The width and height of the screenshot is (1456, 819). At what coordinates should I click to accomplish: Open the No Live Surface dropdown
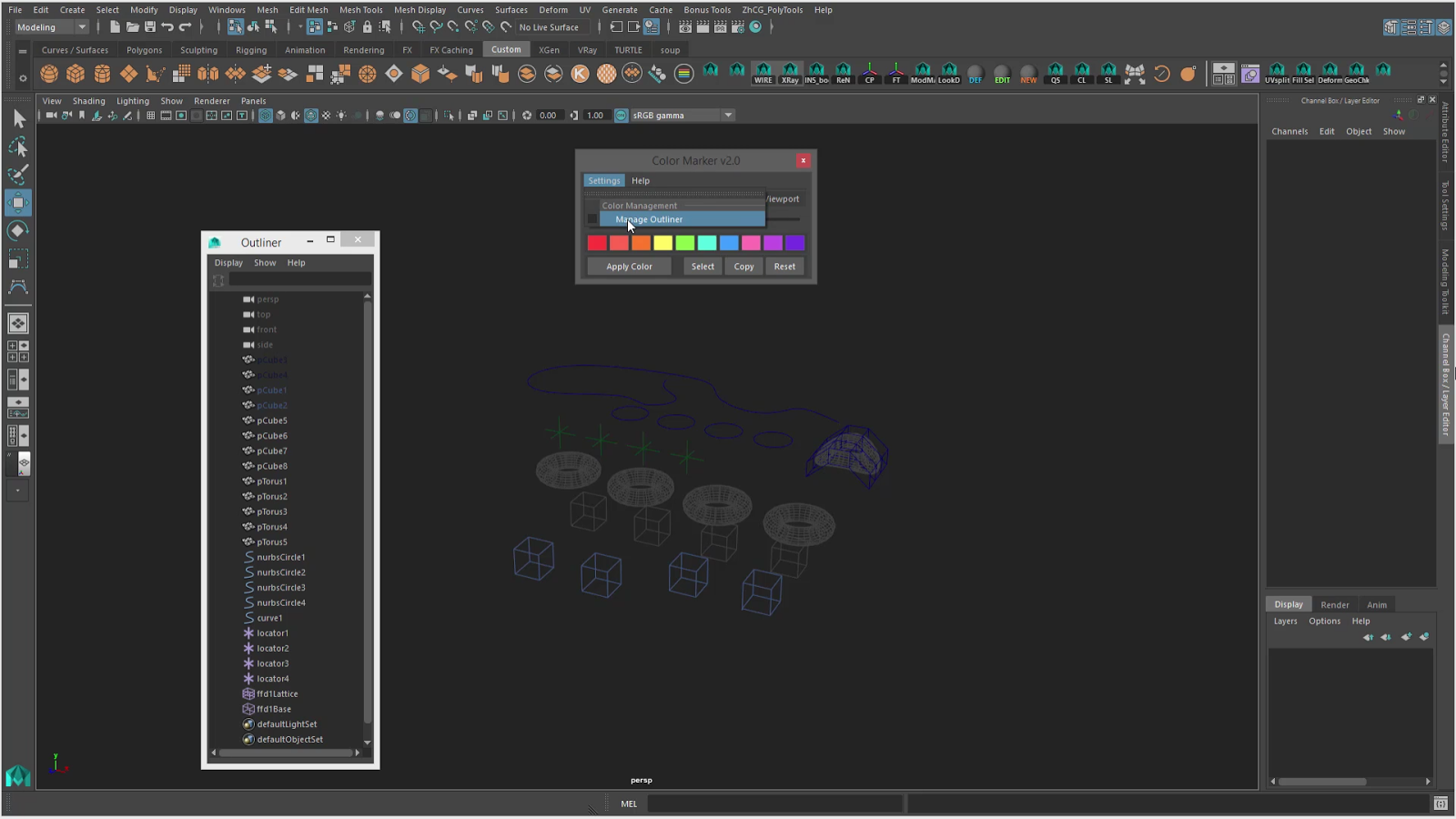click(x=551, y=27)
